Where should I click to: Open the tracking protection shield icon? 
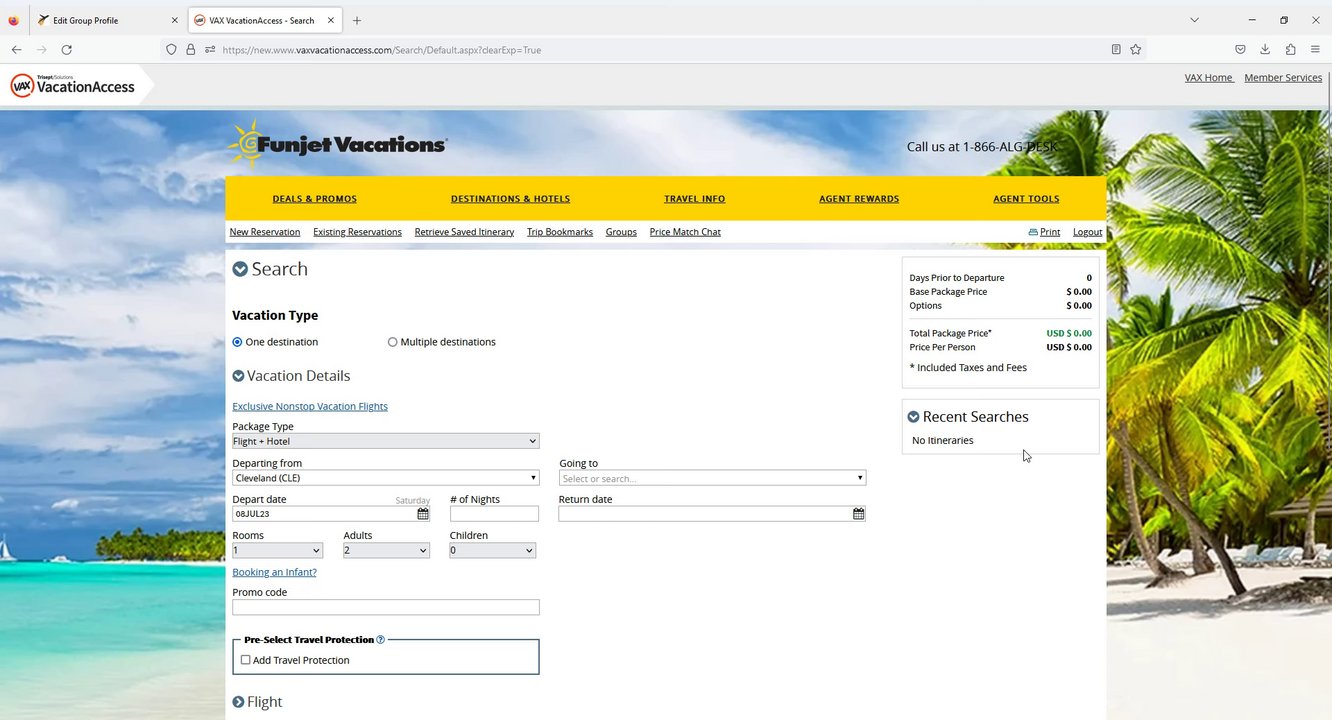point(171,49)
